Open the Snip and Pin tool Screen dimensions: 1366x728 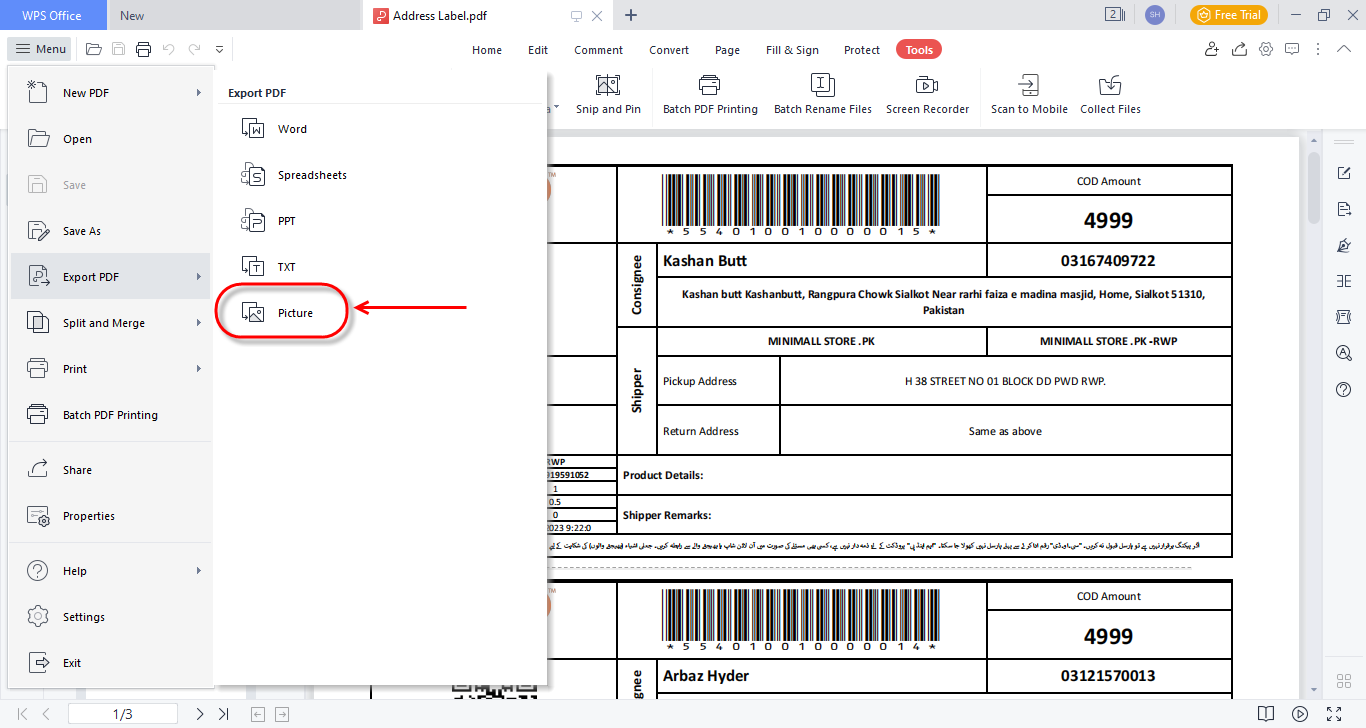[609, 95]
